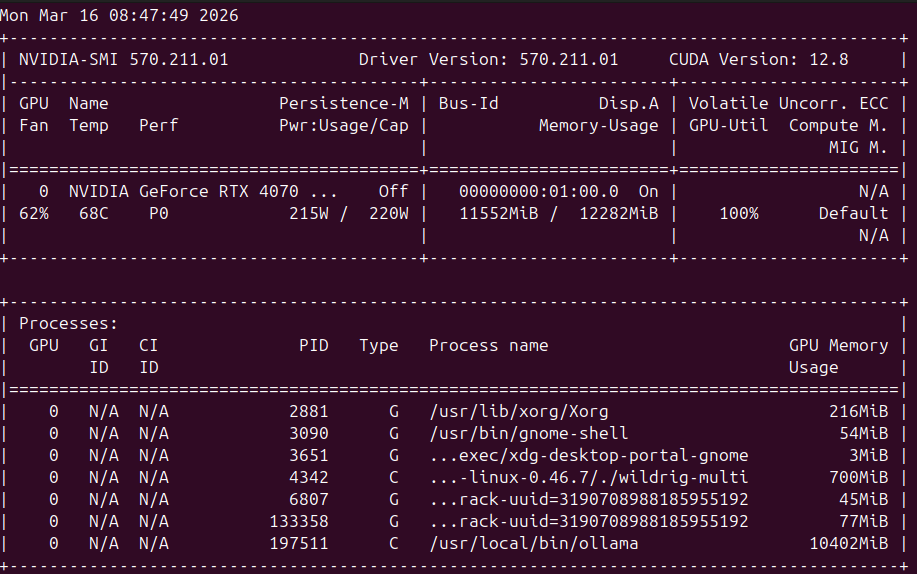Screen dimensions: 917x574
Task: Click the xdg-desktop-portal-gnome process name
Action: click(588, 456)
